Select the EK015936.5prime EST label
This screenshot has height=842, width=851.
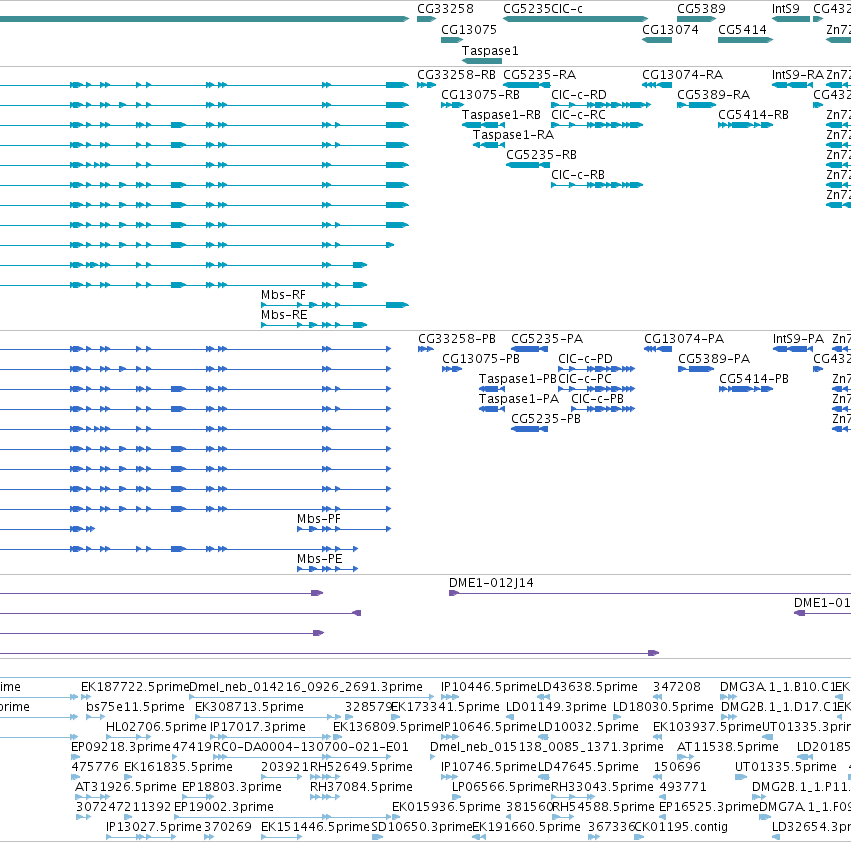click(x=446, y=807)
